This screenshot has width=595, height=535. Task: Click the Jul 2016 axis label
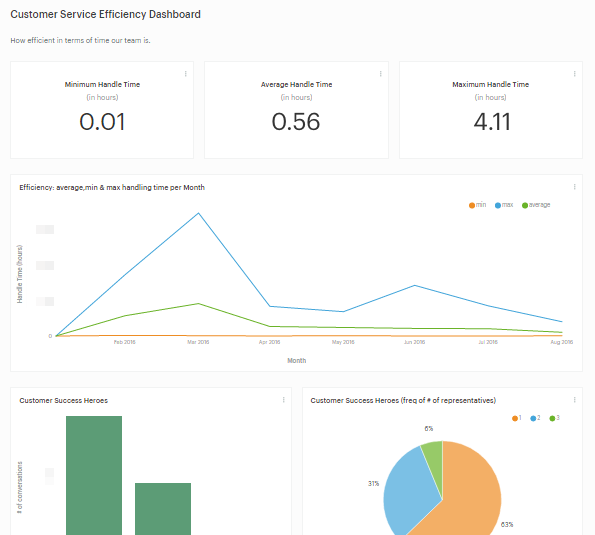tap(488, 342)
